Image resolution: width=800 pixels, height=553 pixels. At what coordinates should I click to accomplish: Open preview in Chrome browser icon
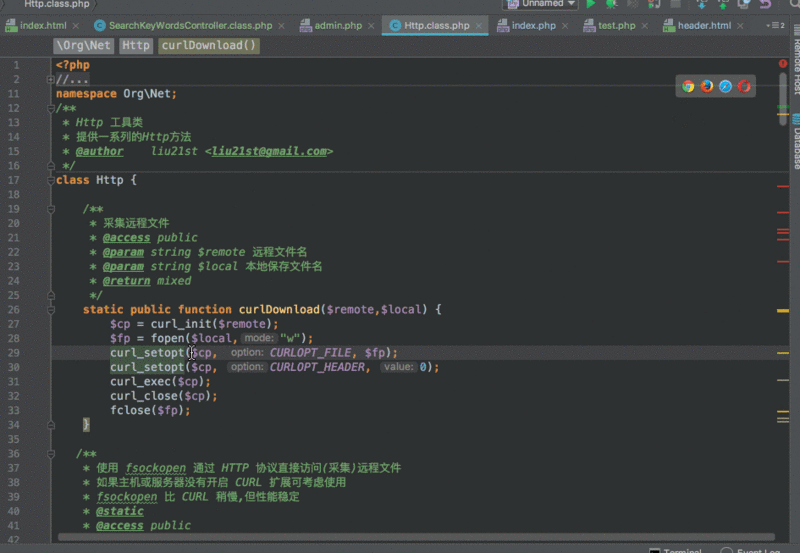(688, 86)
